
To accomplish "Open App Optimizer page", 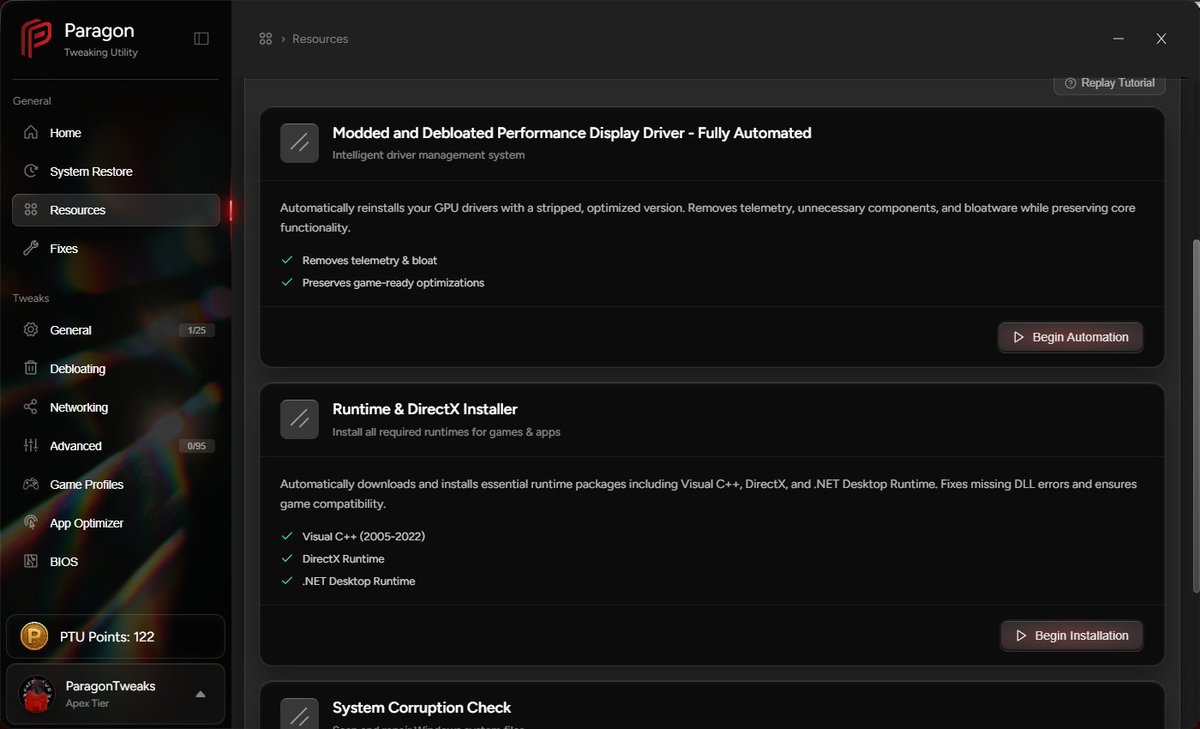I will point(116,523).
